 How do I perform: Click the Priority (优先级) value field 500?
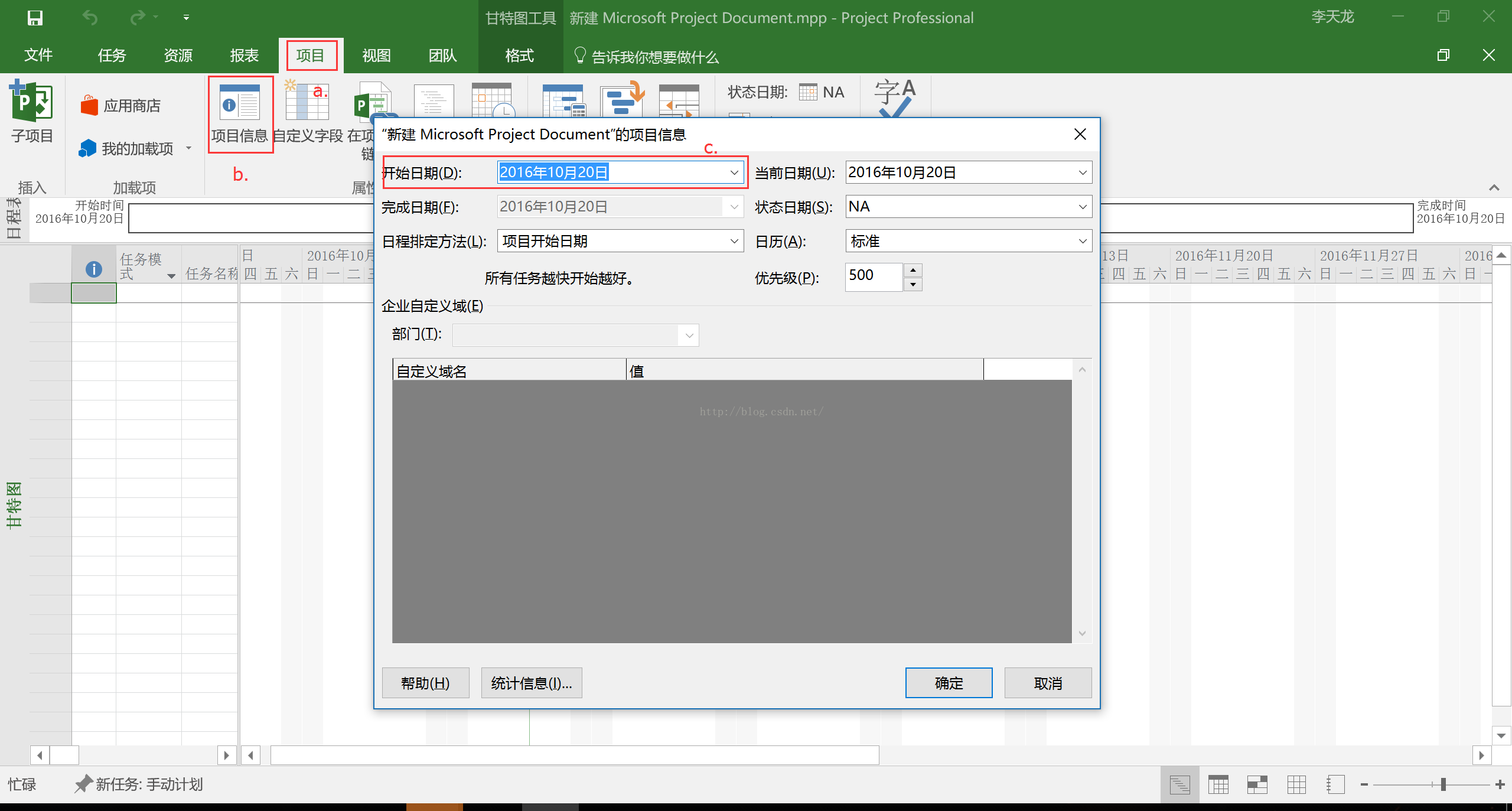874,276
